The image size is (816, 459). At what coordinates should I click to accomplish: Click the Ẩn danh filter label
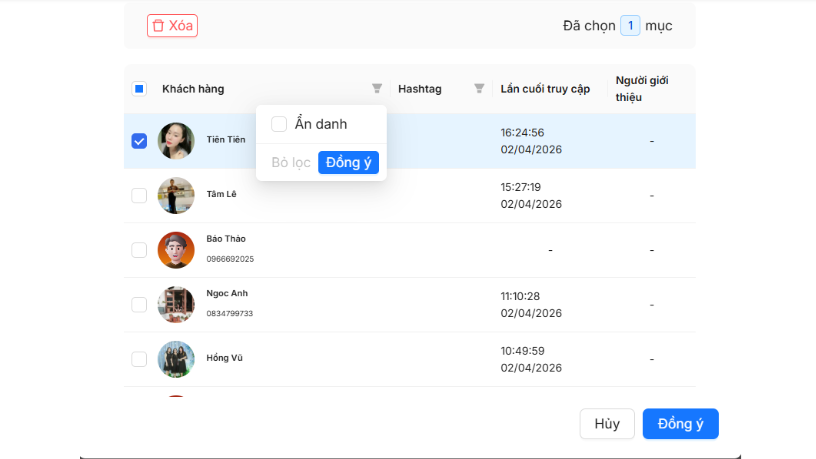pyautogui.click(x=321, y=124)
